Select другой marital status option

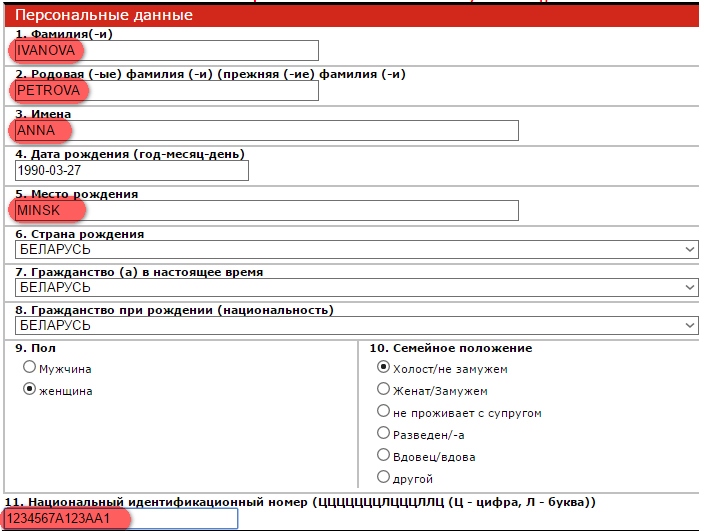tap(383, 477)
